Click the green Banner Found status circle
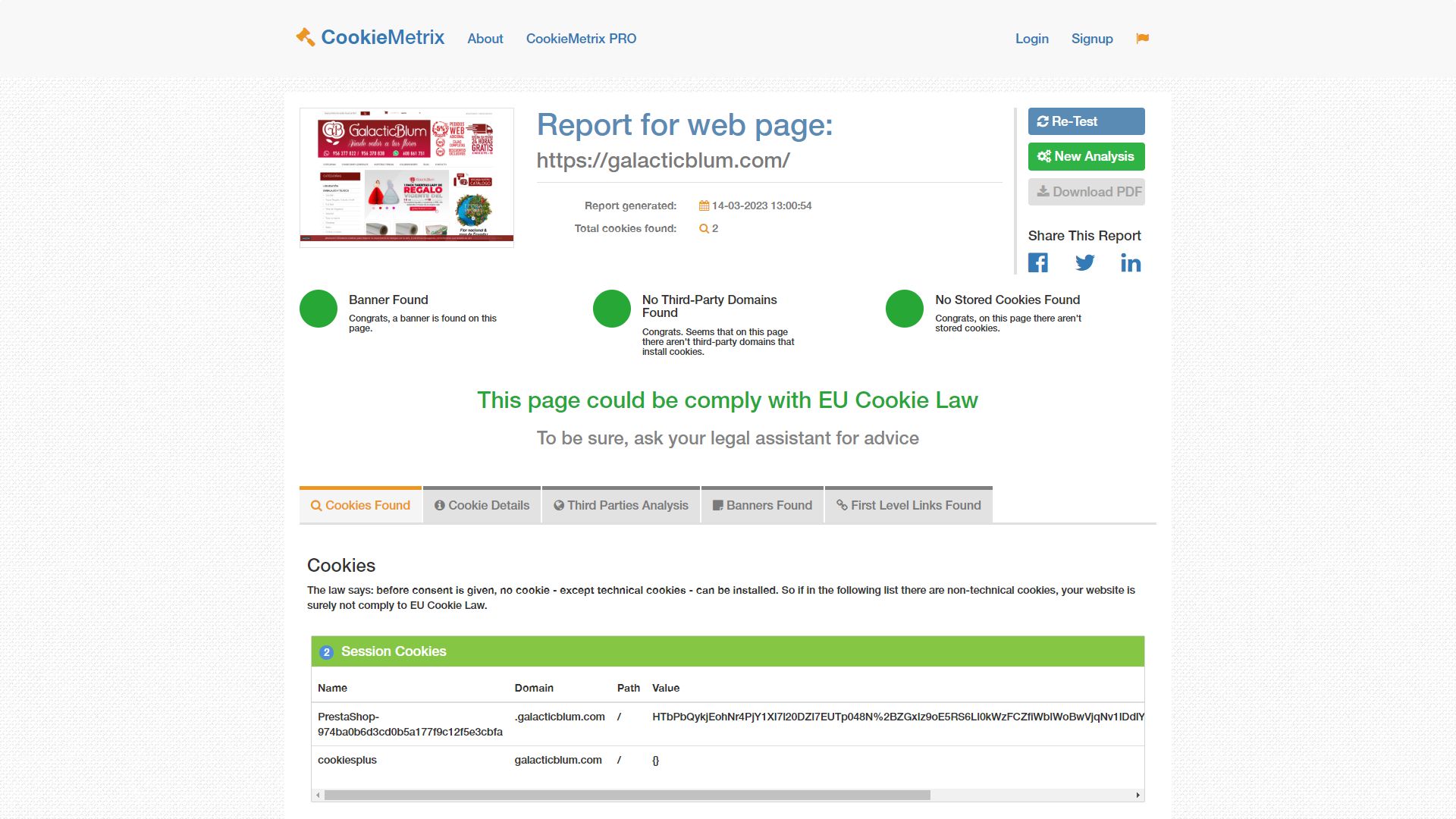 point(318,309)
